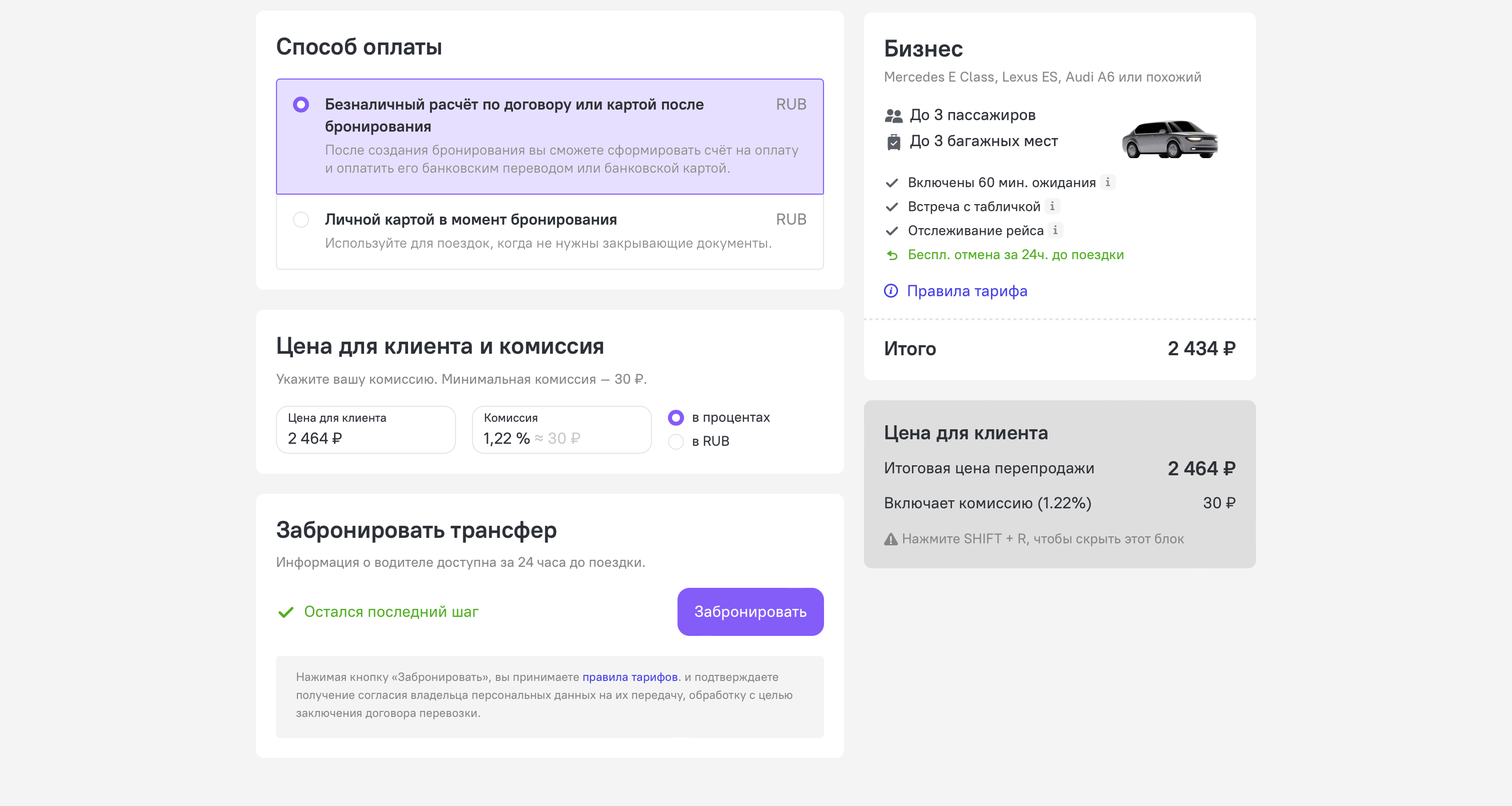1512x806 pixels.
Task: Click 'До 3 багажных мест' text
Action: [983, 141]
